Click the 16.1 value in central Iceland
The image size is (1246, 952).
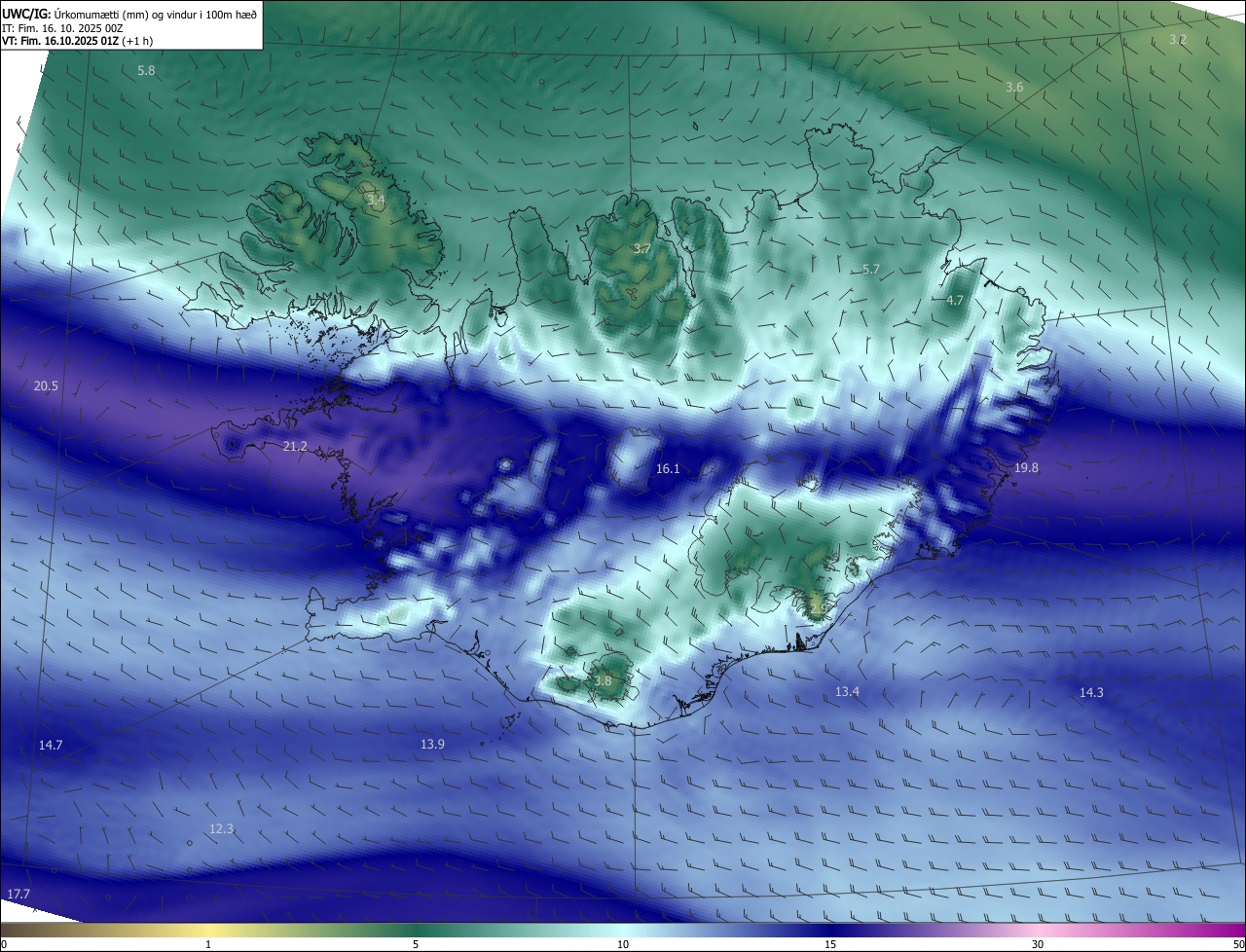point(668,469)
